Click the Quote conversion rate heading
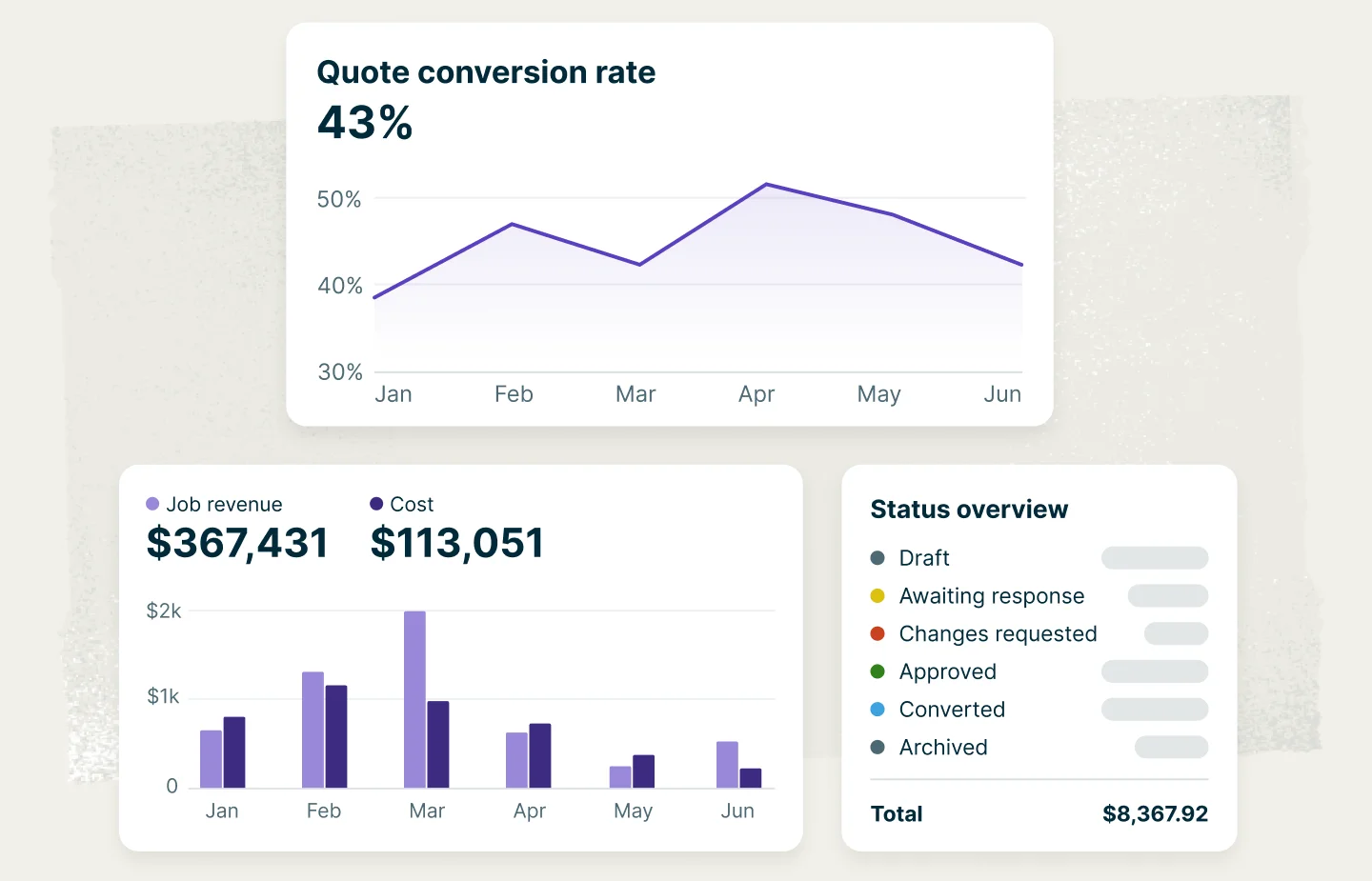The height and width of the screenshot is (881, 1372). [x=486, y=72]
